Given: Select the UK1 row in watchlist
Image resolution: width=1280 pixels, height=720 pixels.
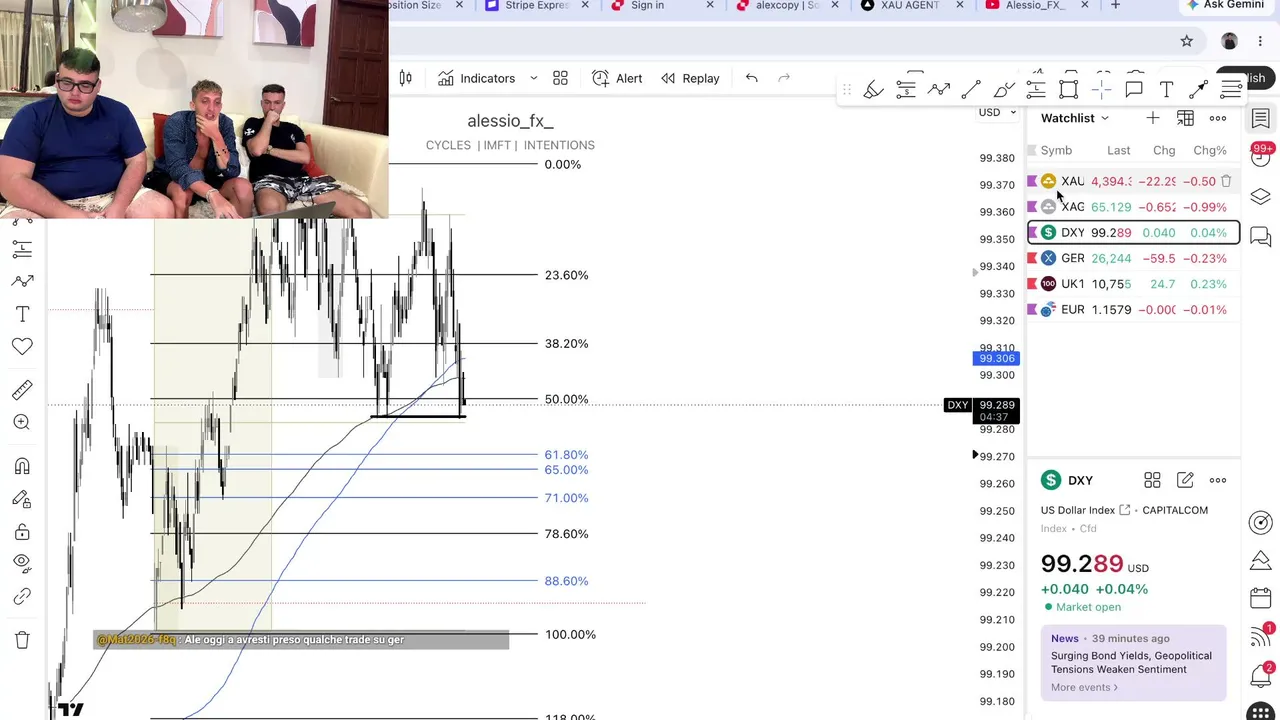Looking at the screenshot, I should pyautogui.click(x=1134, y=284).
